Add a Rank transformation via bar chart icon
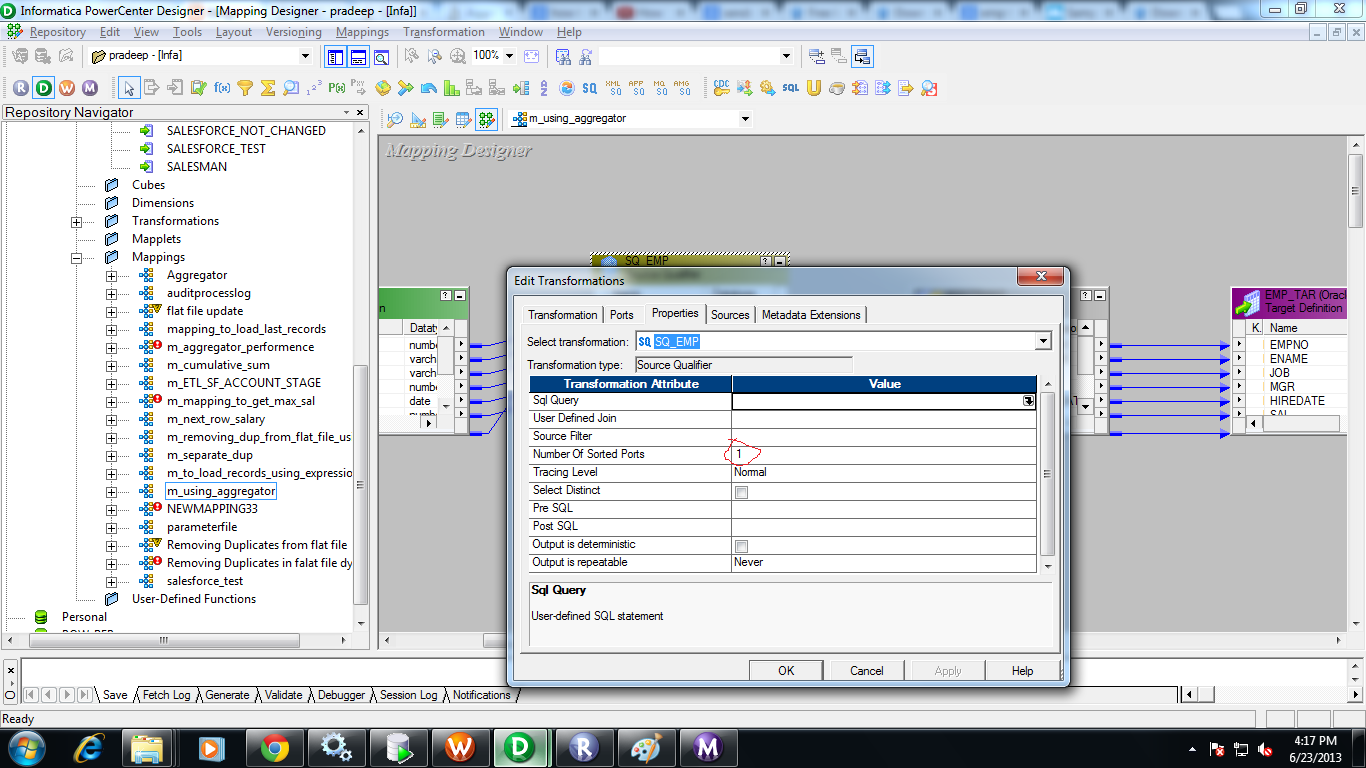This screenshot has height=768, width=1366. coord(451,88)
